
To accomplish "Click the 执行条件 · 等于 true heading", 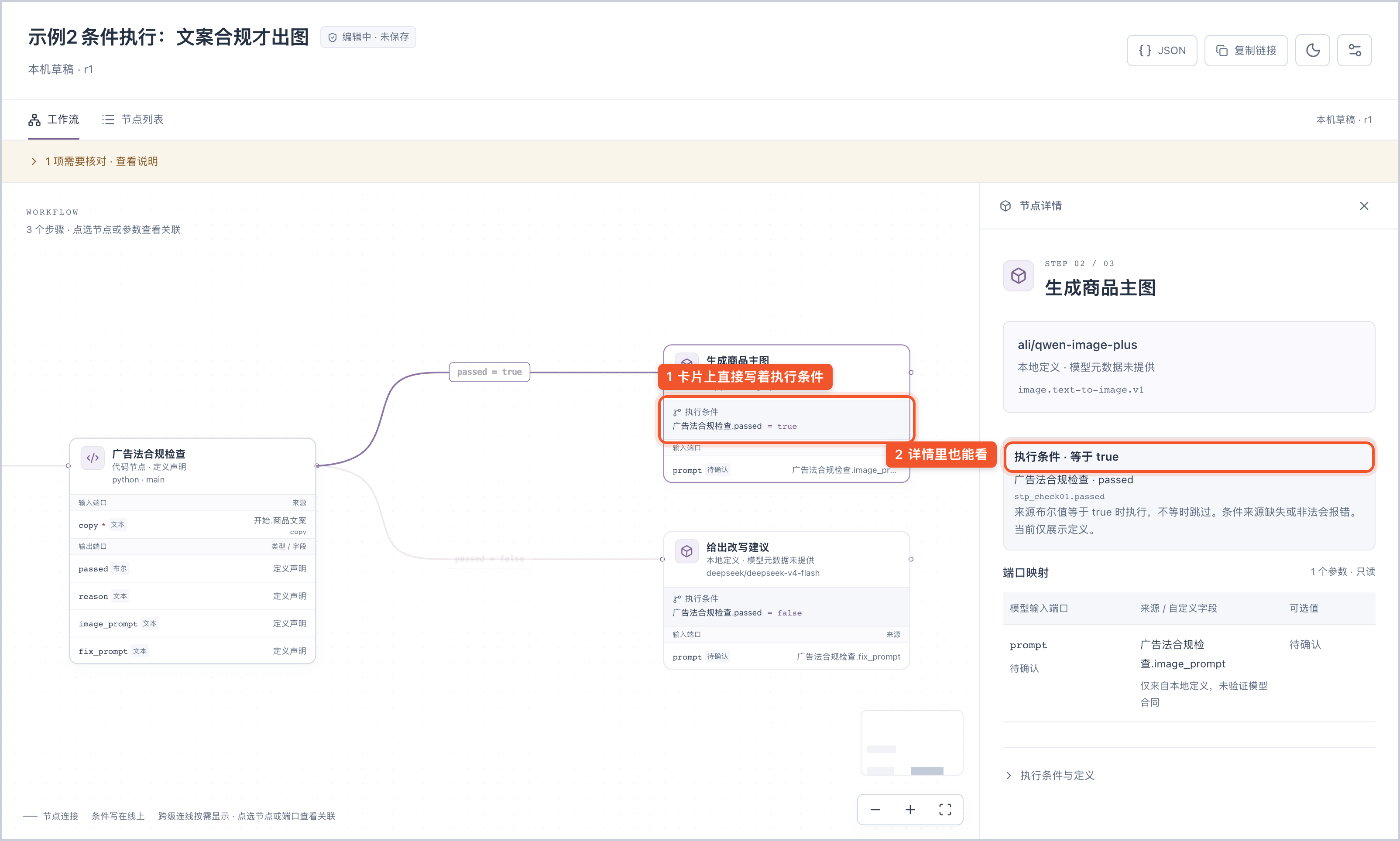I will (1066, 457).
